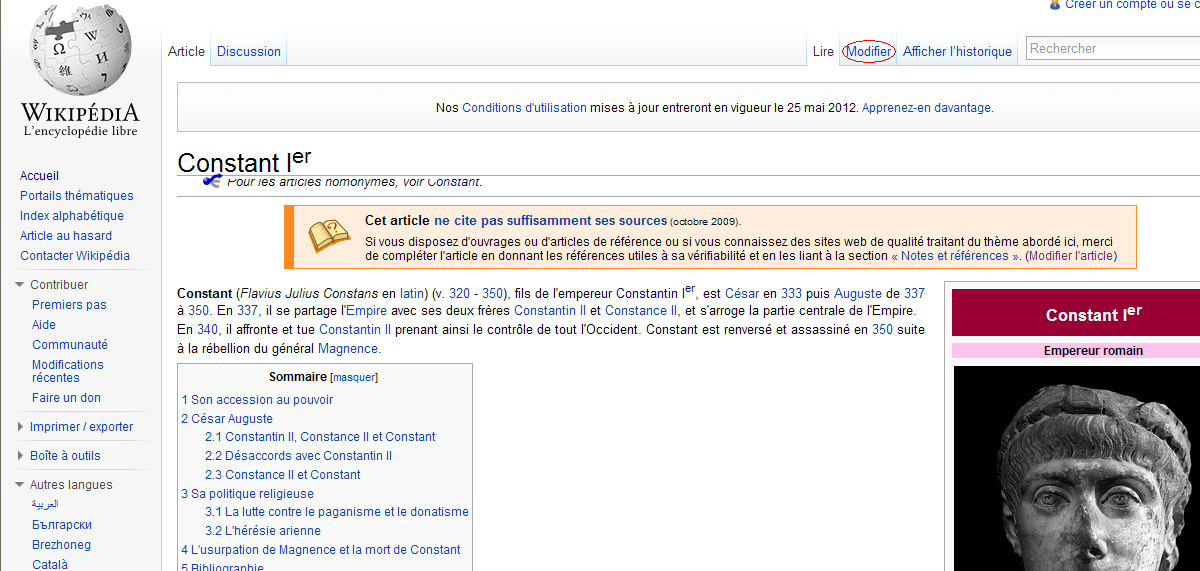
Task: Select Català language link
Action: click(x=50, y=565)
